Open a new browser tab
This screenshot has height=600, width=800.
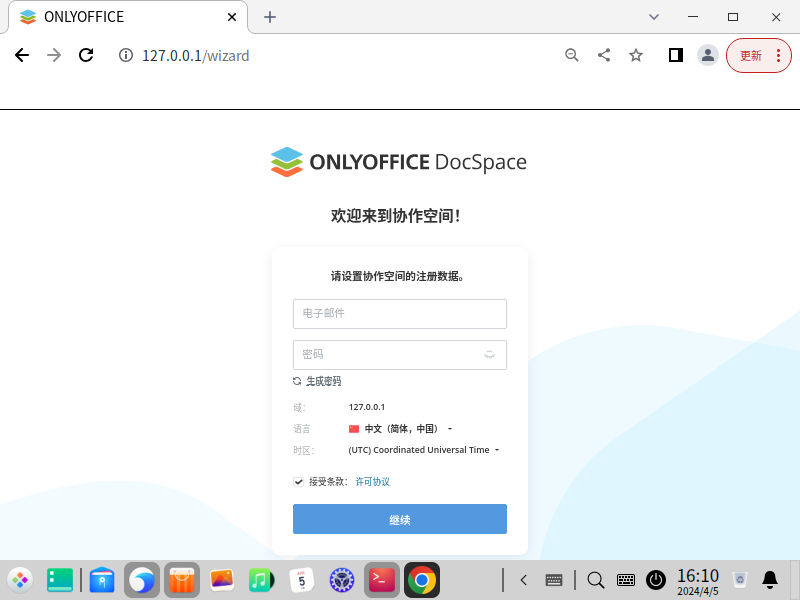point(270,17)
